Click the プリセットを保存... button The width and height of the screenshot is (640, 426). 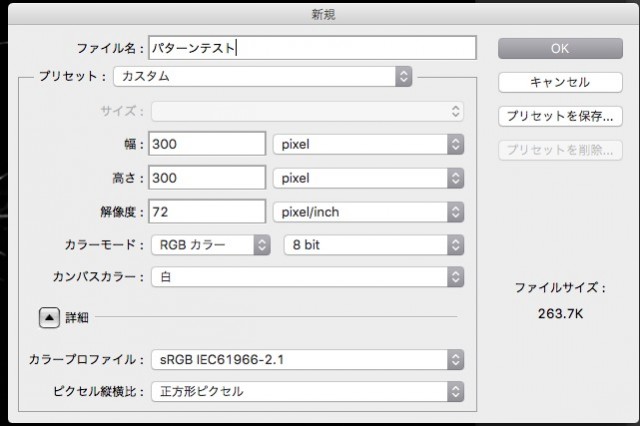point(560,116)
